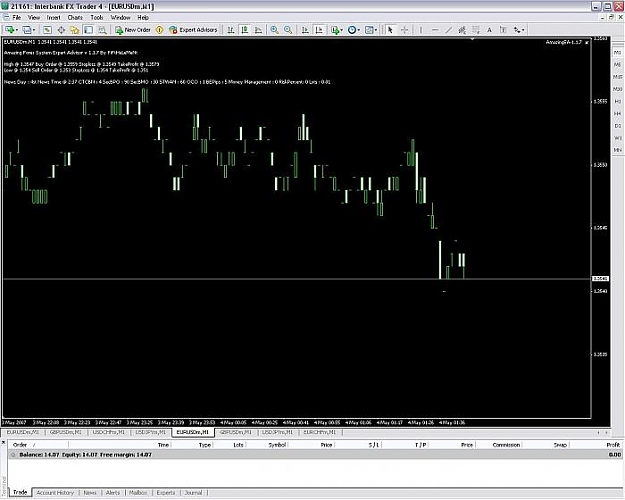
Task: Toggle the Market Watch window icon
Action: click(x=47, y=30)
